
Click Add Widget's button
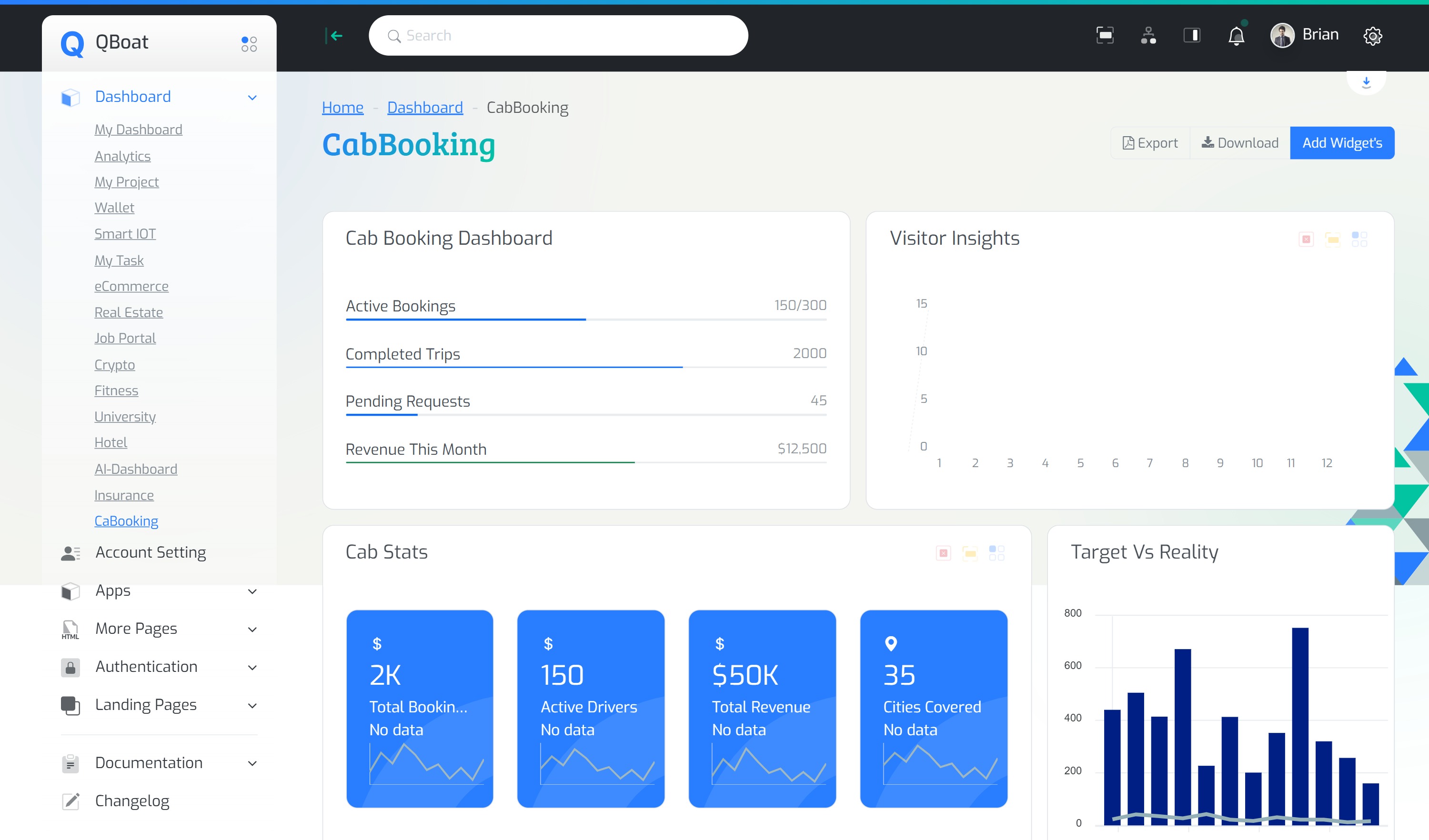point(1342,143)
